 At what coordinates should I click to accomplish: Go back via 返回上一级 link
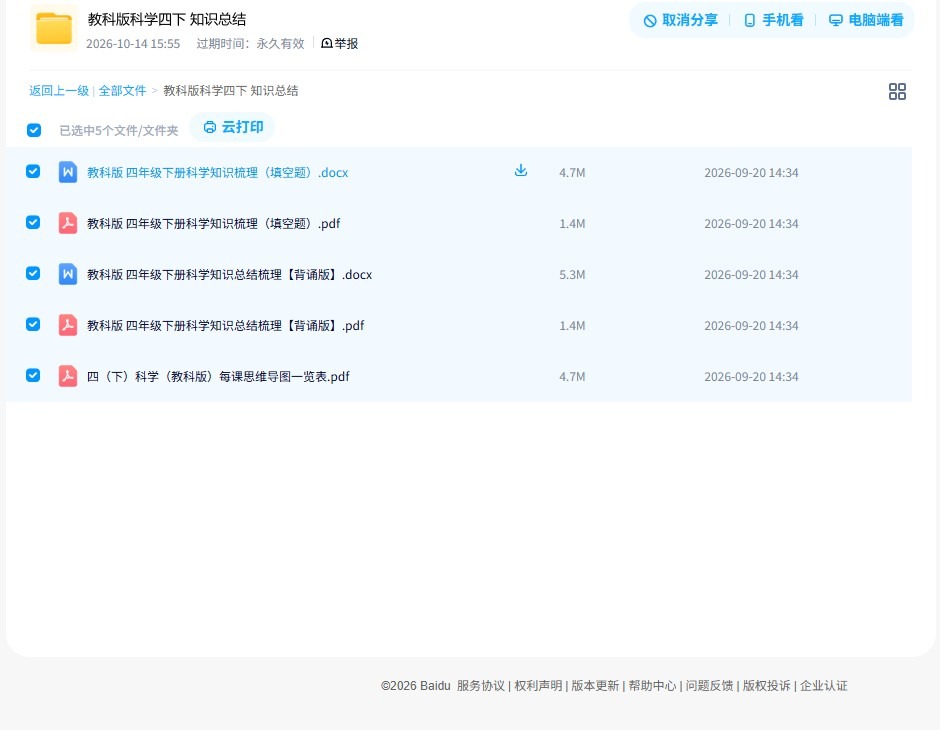click(x=59, y=91)
